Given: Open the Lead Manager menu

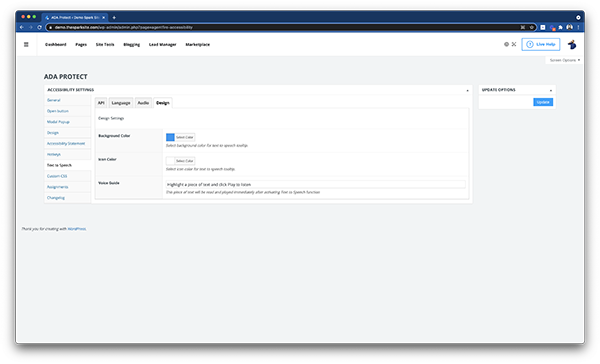Looking at the screenshot, I should coord(163,44).
